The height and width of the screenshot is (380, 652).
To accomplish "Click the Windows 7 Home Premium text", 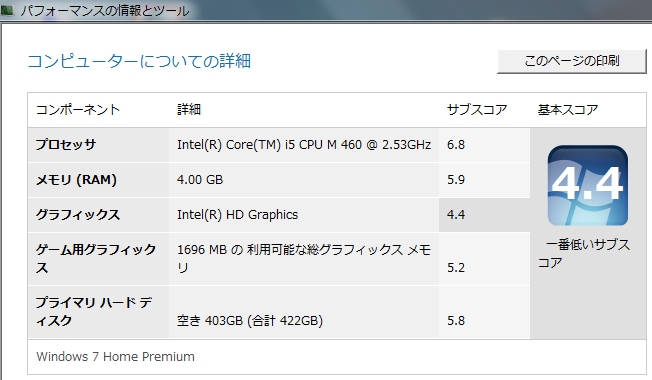I will (115, 357).
